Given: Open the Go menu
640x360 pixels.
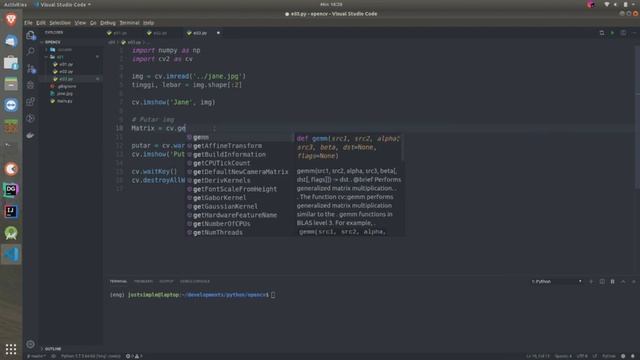Looking at the screenshot, I should (x=93, y=23).
